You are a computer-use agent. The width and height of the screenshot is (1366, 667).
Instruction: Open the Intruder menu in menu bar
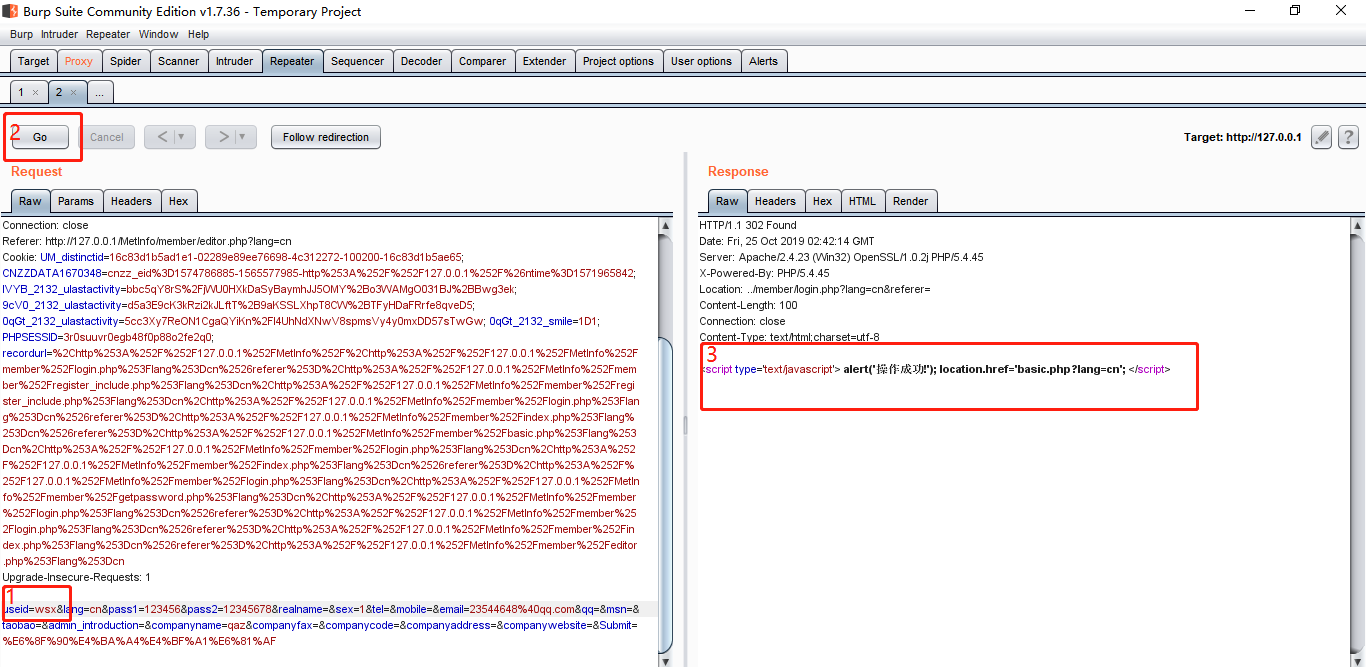click(59, 34)
